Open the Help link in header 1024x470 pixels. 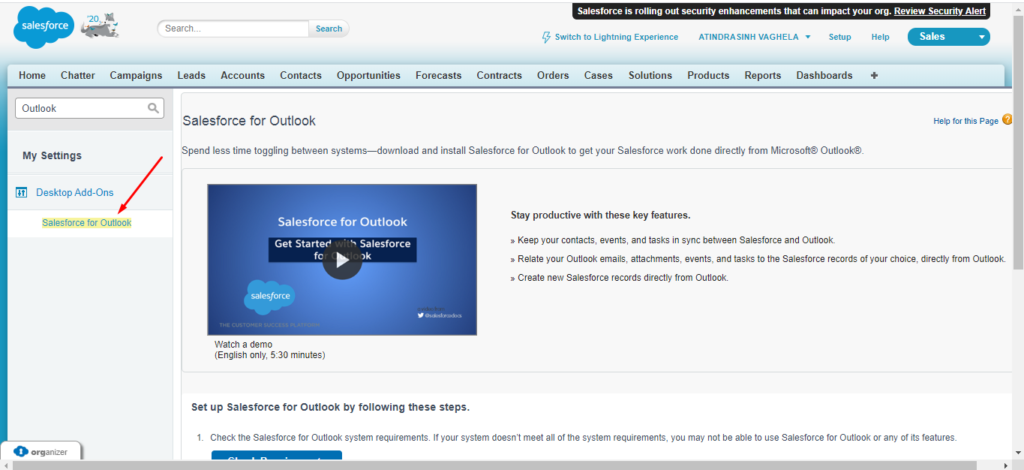tap(880, 37)
